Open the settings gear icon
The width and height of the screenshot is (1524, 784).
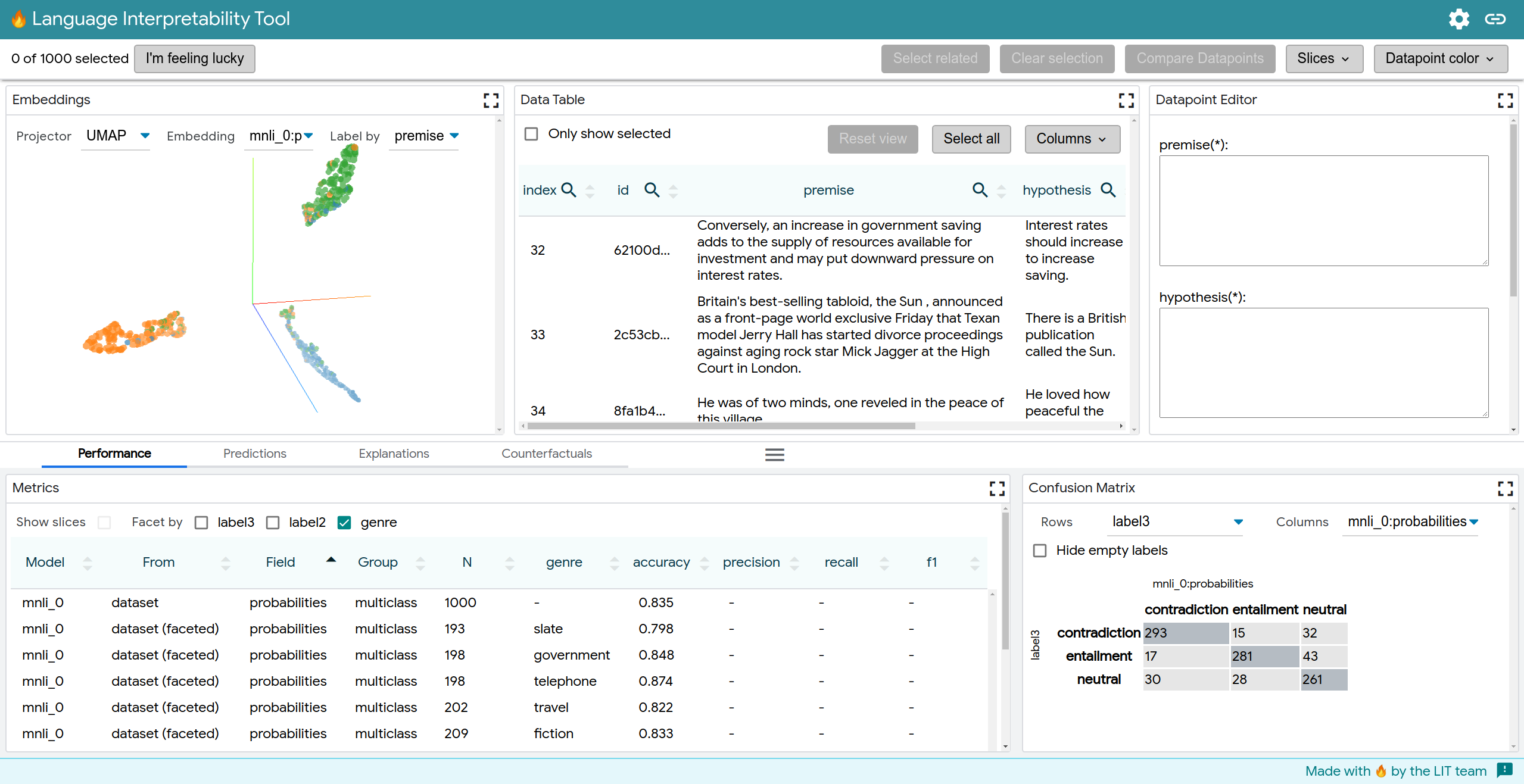[x=1458, y=19]
